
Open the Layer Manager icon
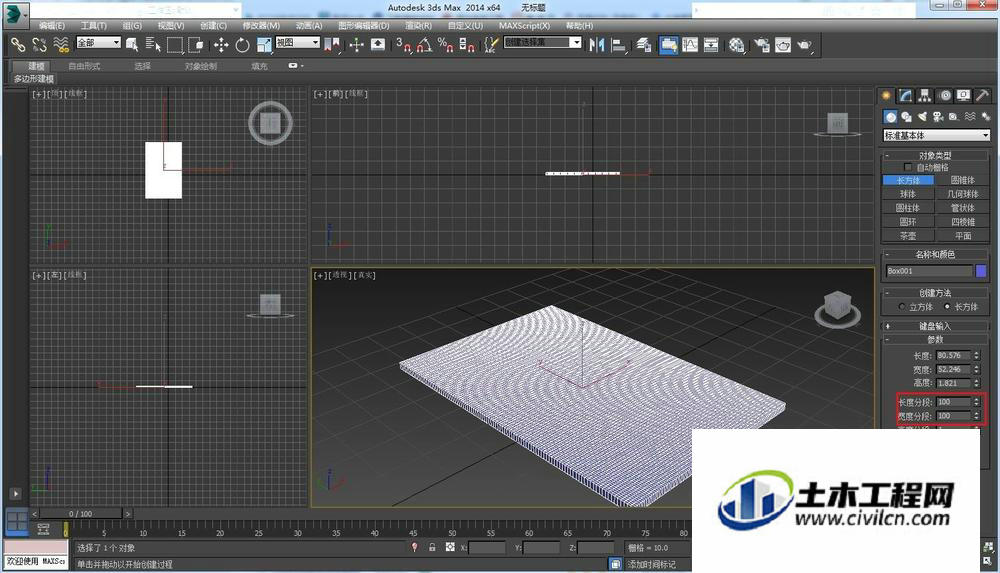click(x=643, y=45)
